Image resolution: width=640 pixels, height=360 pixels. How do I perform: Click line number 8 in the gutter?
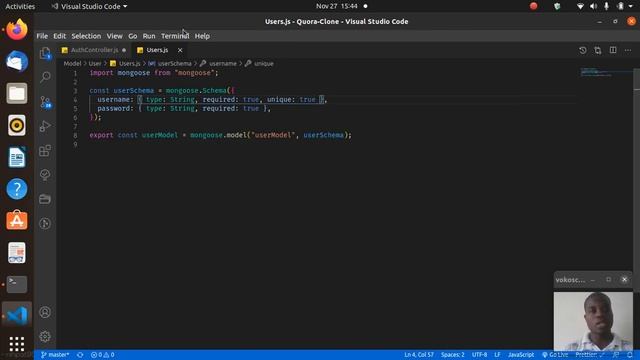pos(75,135)
